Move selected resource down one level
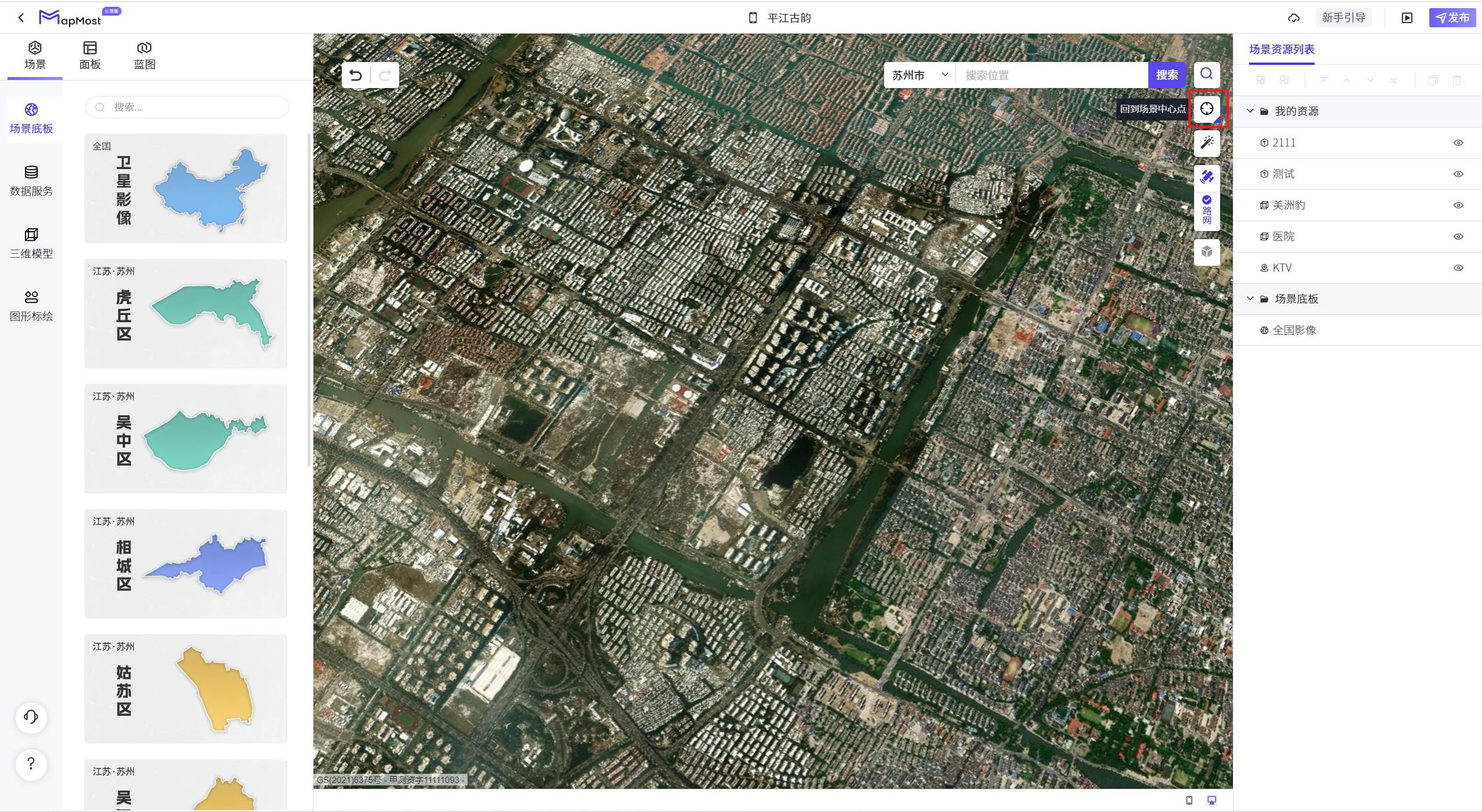This screenshot has width=1482, height=812. pos(1370,80)
